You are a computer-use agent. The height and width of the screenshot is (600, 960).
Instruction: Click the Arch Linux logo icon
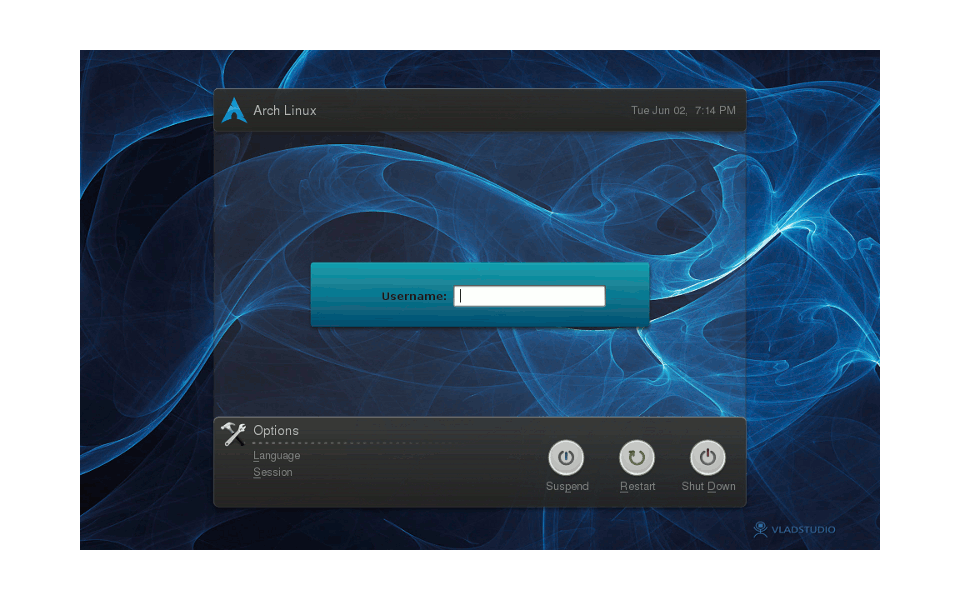pos(234,110)
